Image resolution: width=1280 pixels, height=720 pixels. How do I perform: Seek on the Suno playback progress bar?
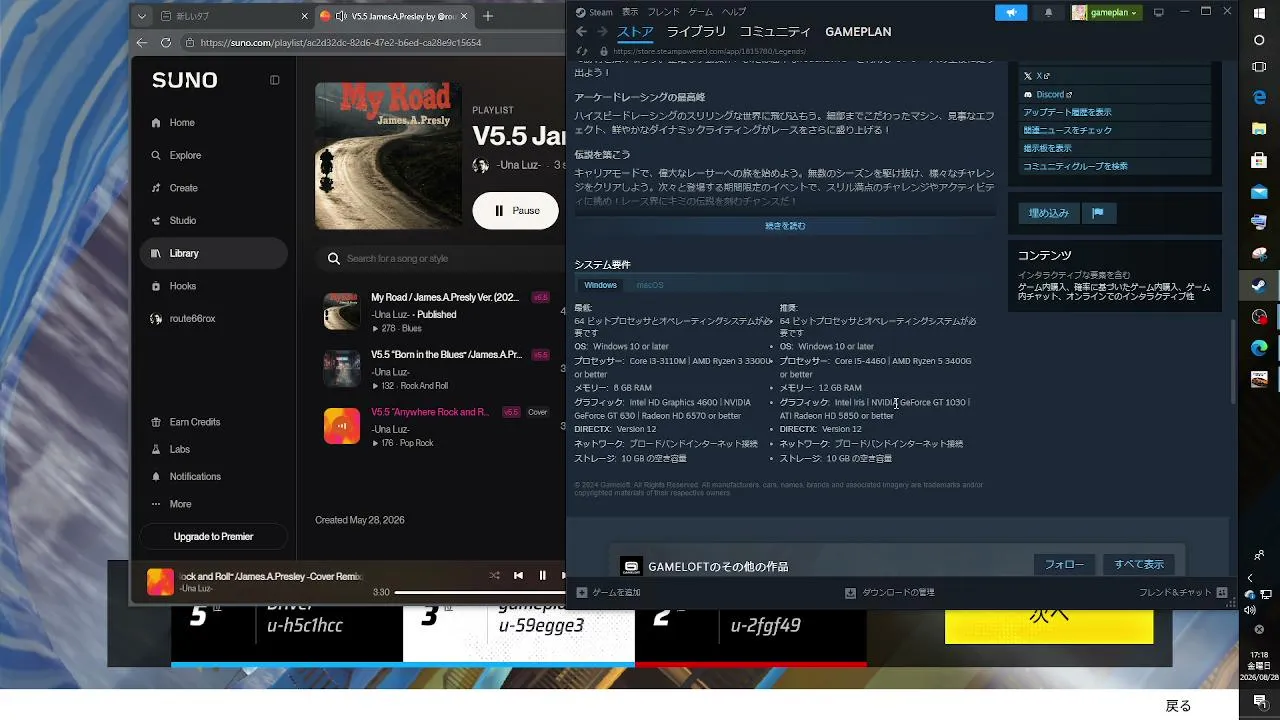(x=481, y=593)
